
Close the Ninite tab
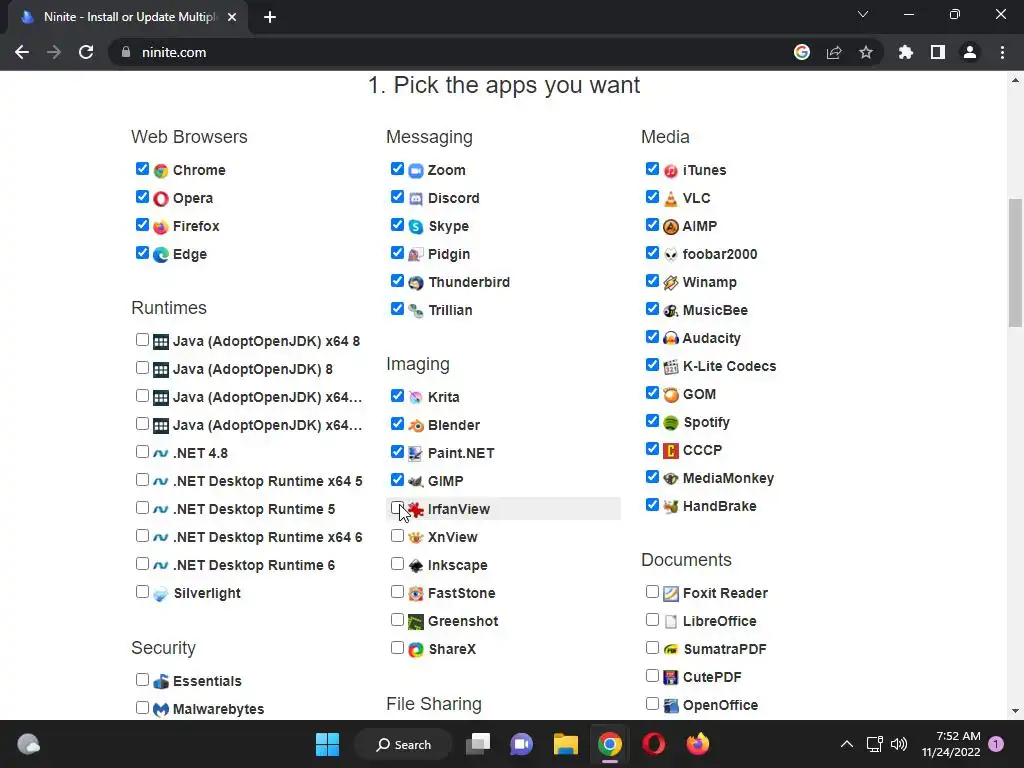(232, 17)
